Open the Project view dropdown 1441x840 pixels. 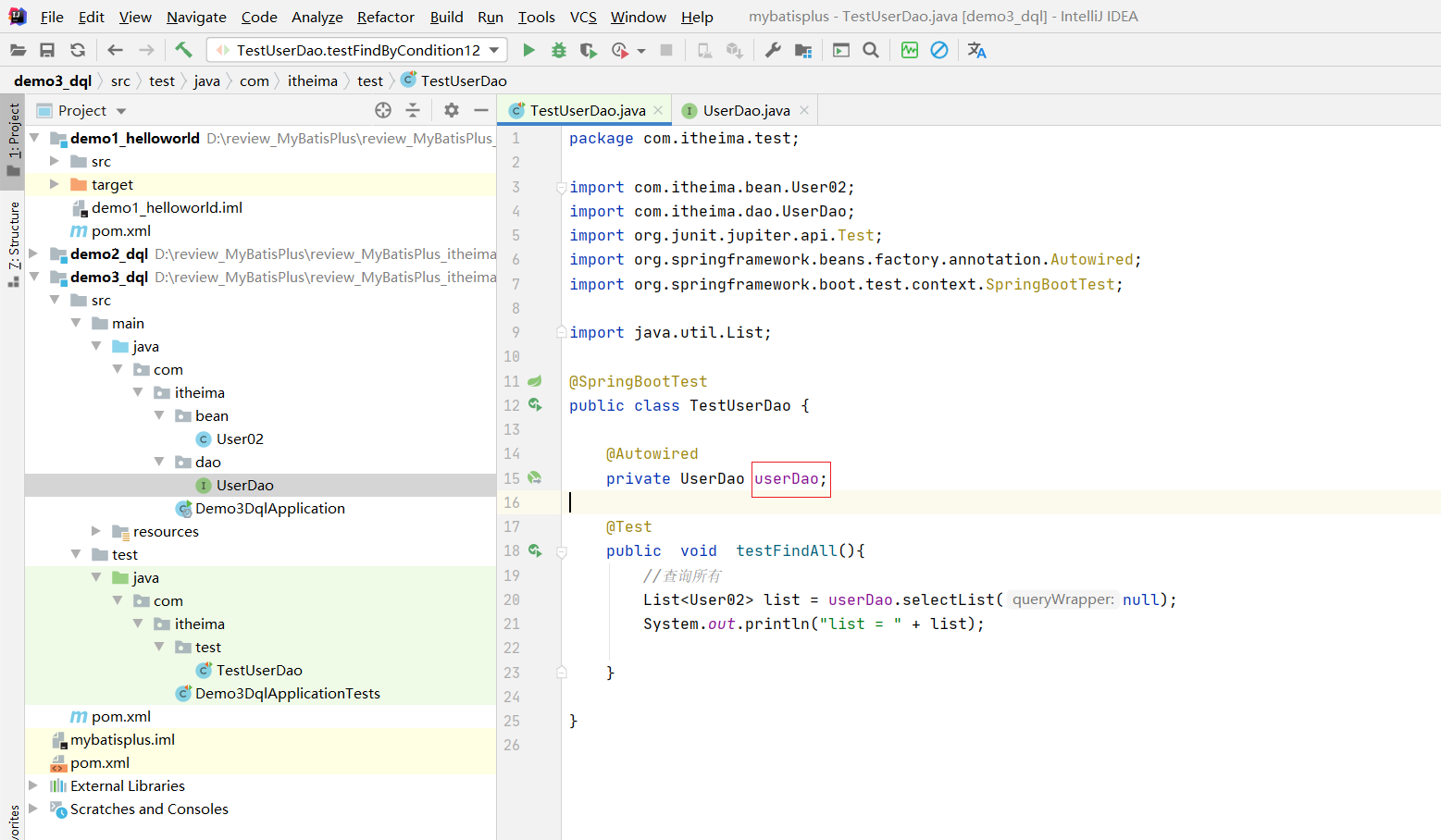121,111
